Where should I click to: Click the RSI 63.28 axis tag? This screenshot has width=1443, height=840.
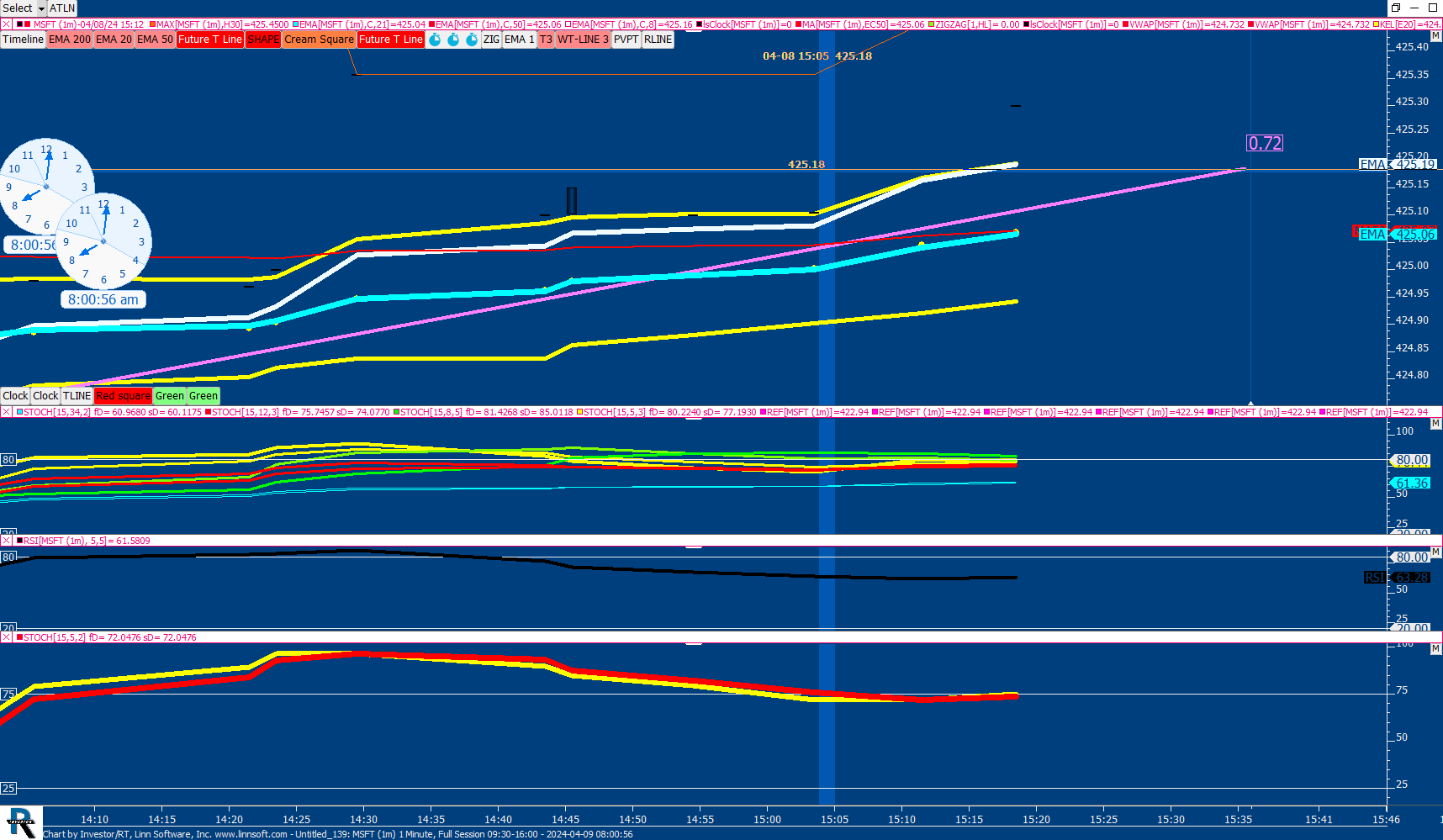point(1397,577)
